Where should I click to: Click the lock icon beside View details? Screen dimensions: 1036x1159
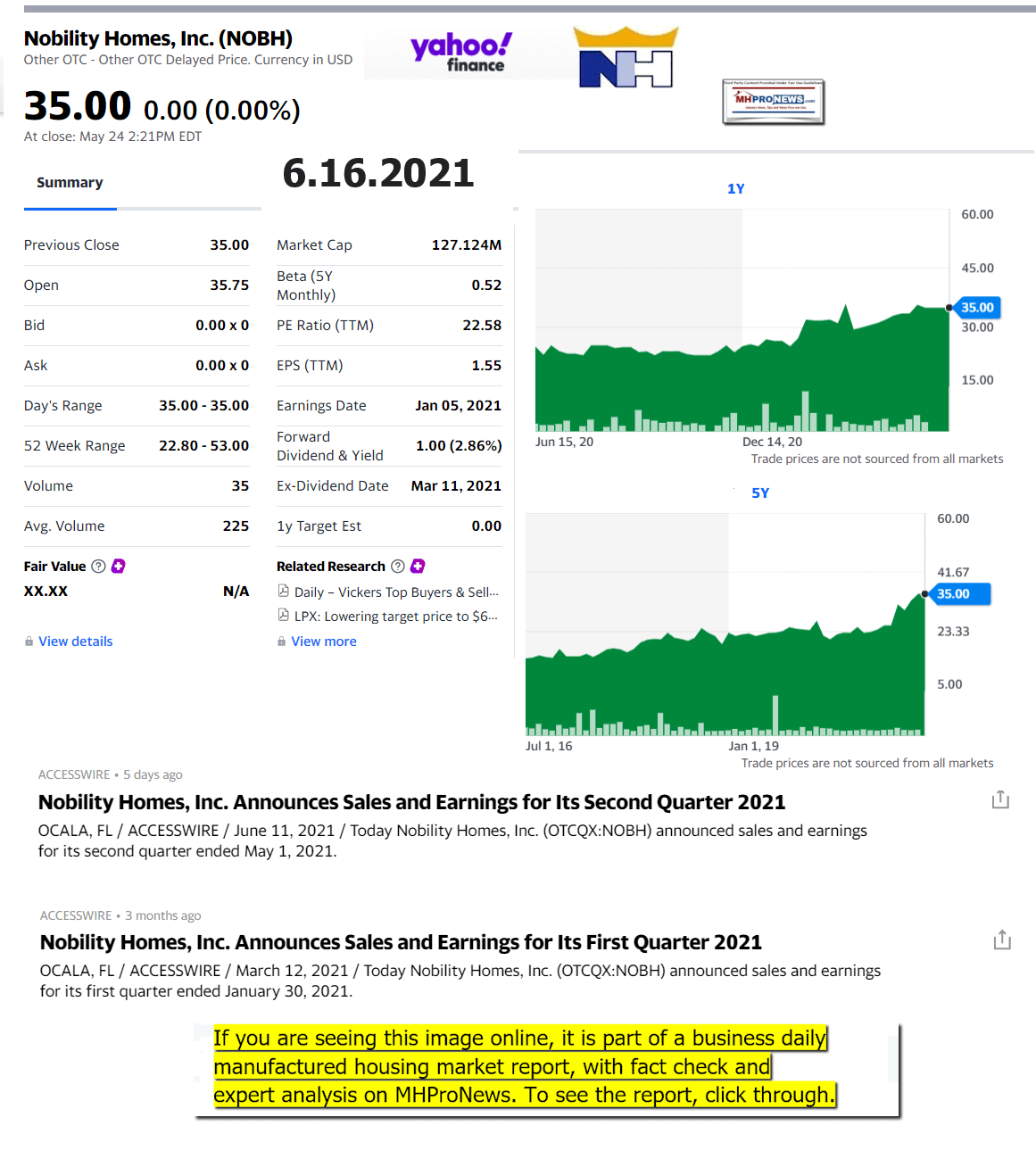click(29, 642)
